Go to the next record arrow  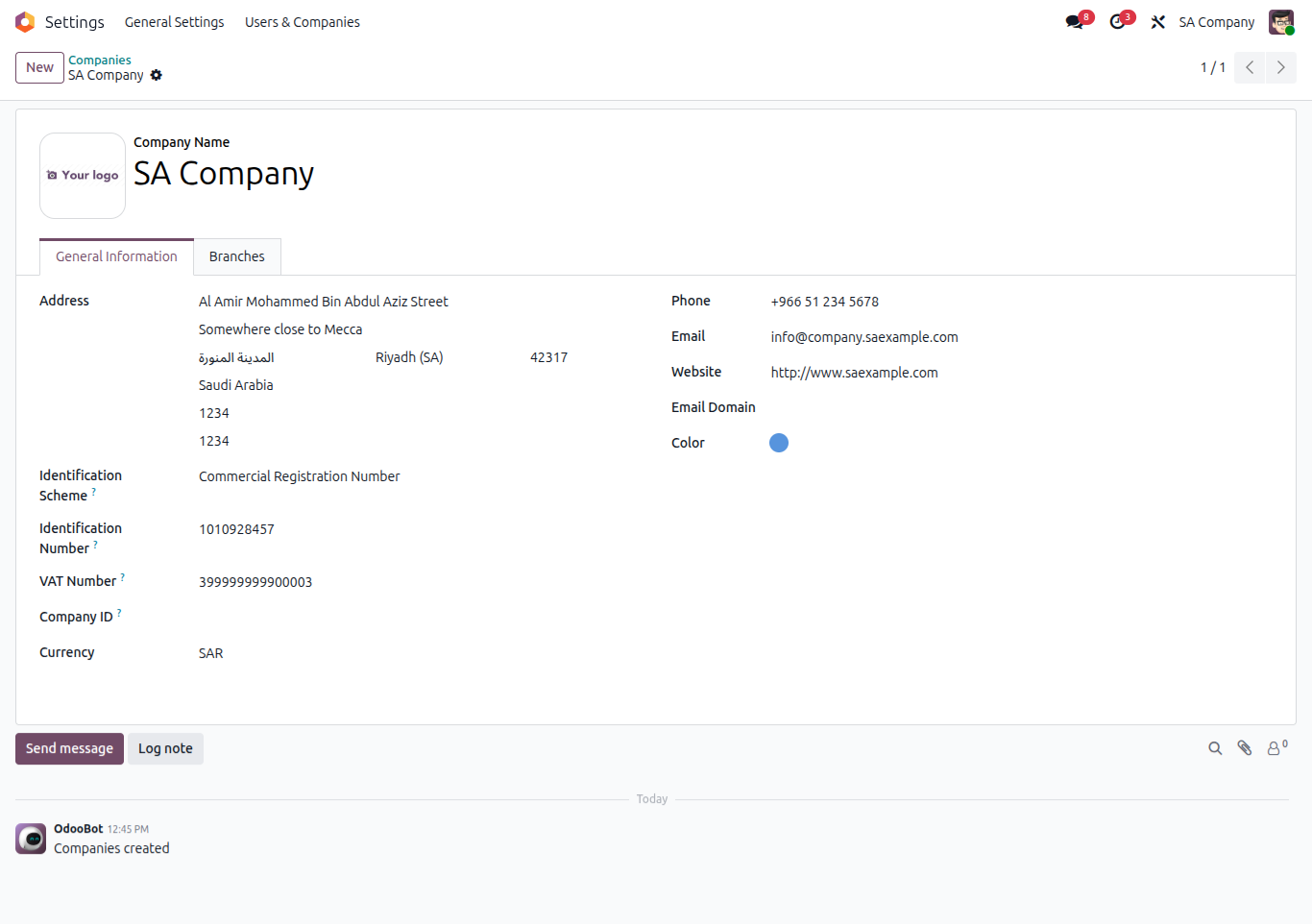tap(1280, 67)
